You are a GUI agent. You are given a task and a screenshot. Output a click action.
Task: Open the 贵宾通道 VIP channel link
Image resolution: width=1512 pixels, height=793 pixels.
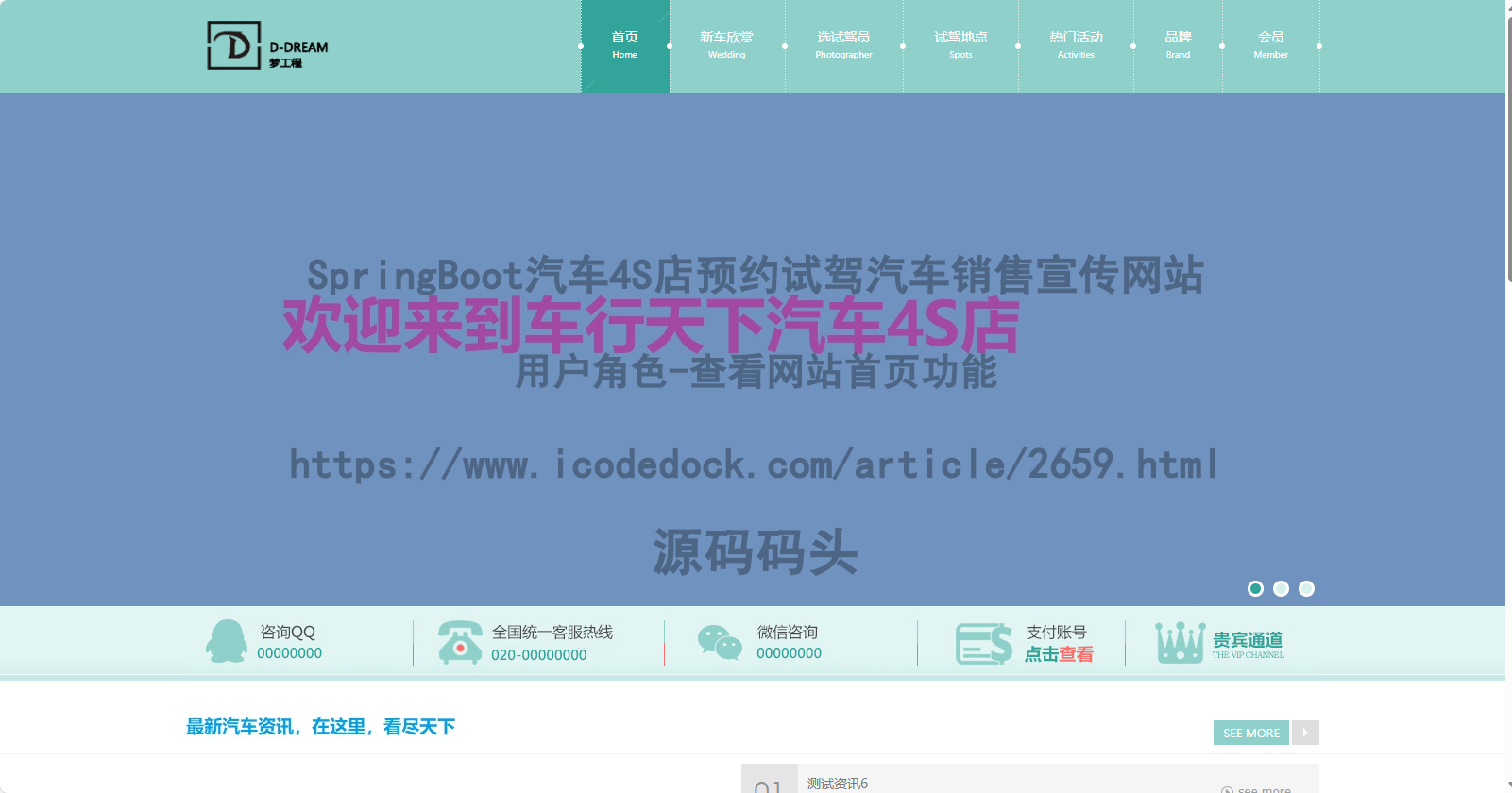pos(1248,643)
